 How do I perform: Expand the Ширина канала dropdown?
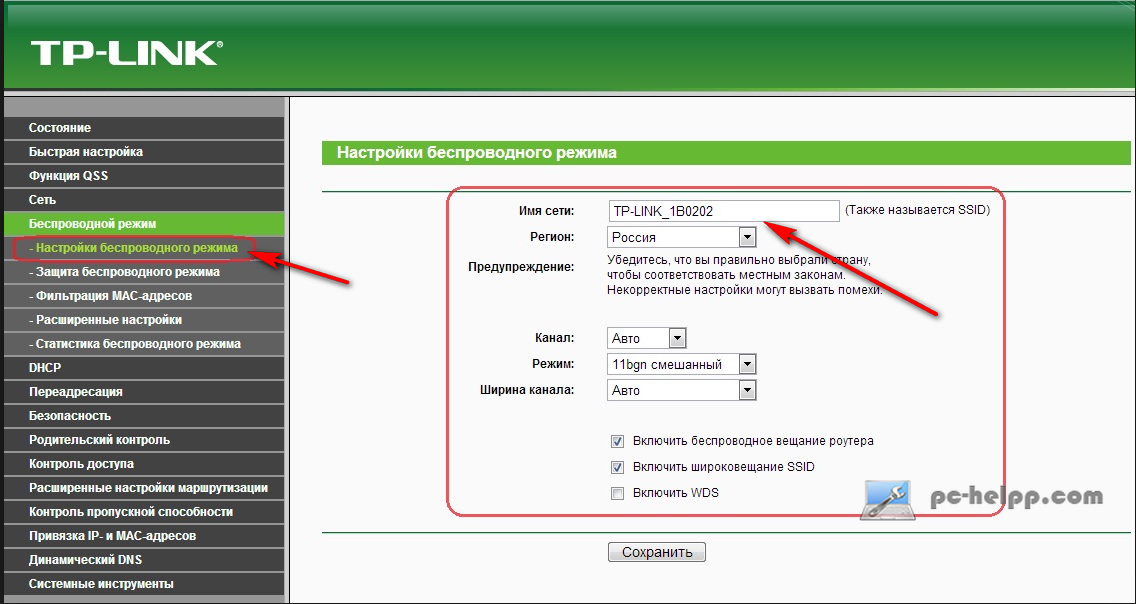[682, 390]
